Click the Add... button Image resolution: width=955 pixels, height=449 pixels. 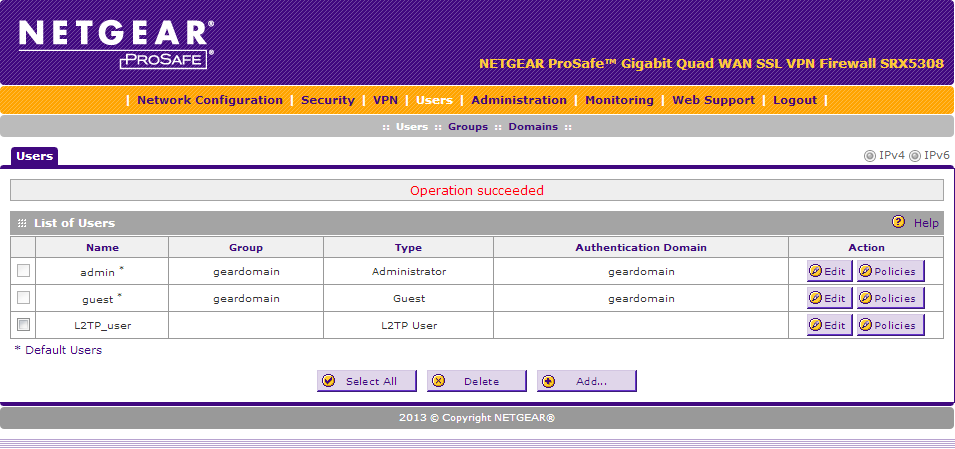point(587,381)
